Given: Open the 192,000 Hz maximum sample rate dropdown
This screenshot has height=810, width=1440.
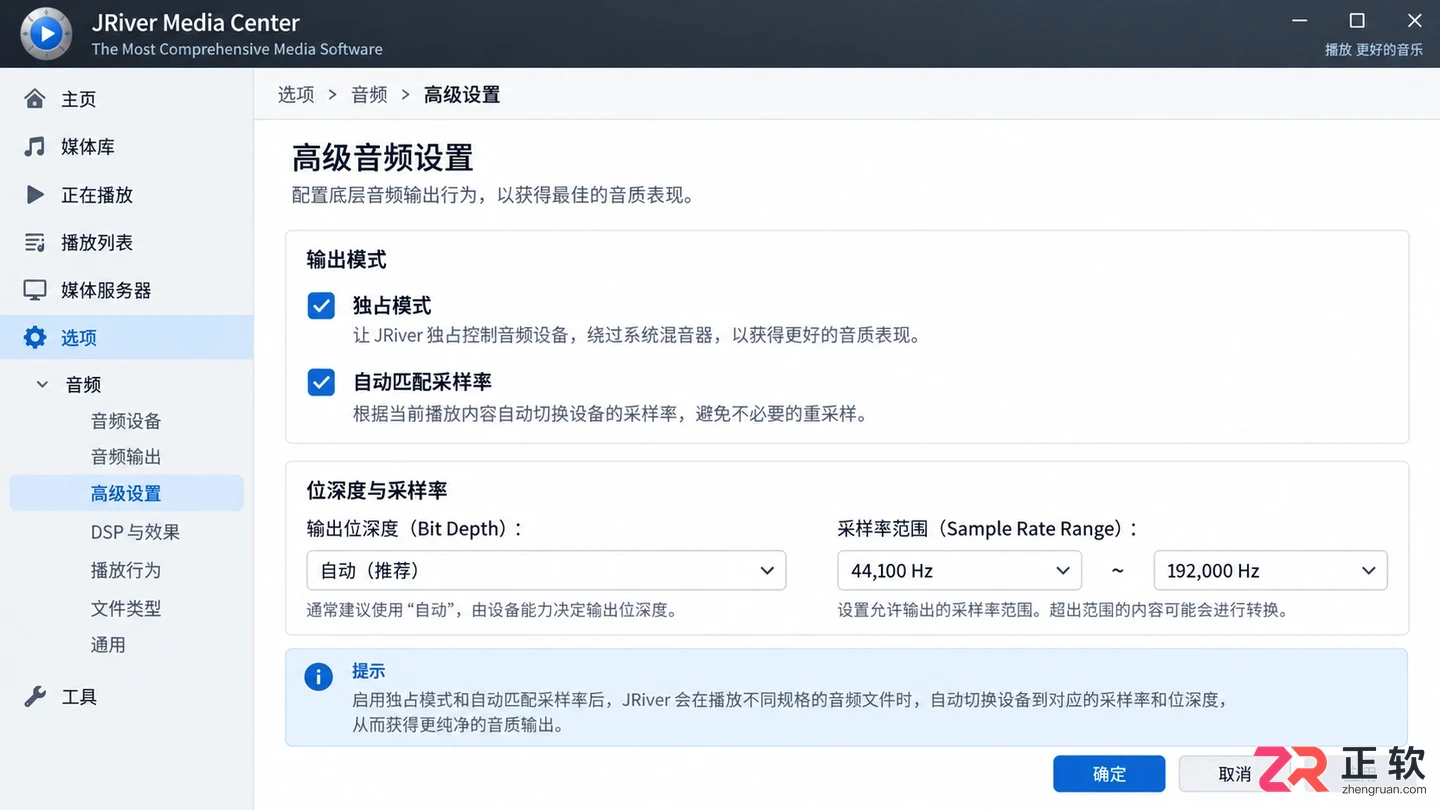Looking at the screenshot, I should point(1270,570).
